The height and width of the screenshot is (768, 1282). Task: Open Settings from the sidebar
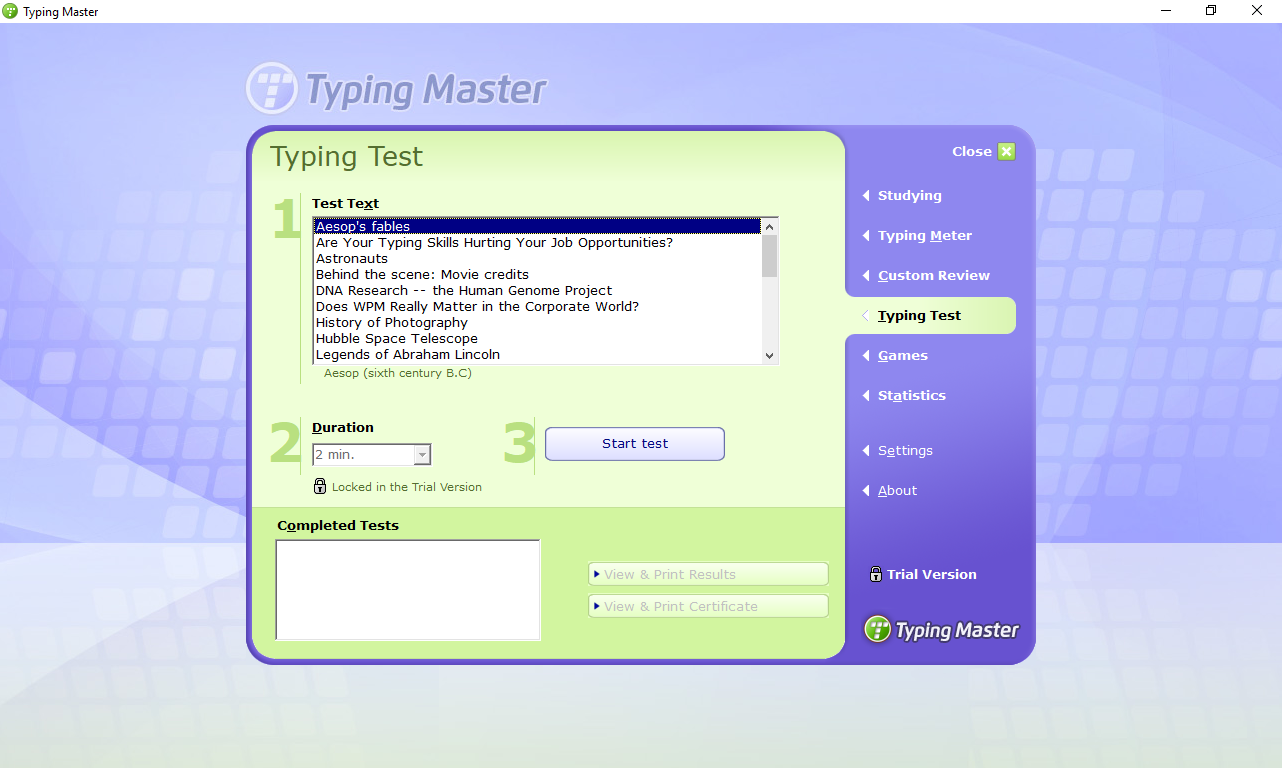coord(904,450)
